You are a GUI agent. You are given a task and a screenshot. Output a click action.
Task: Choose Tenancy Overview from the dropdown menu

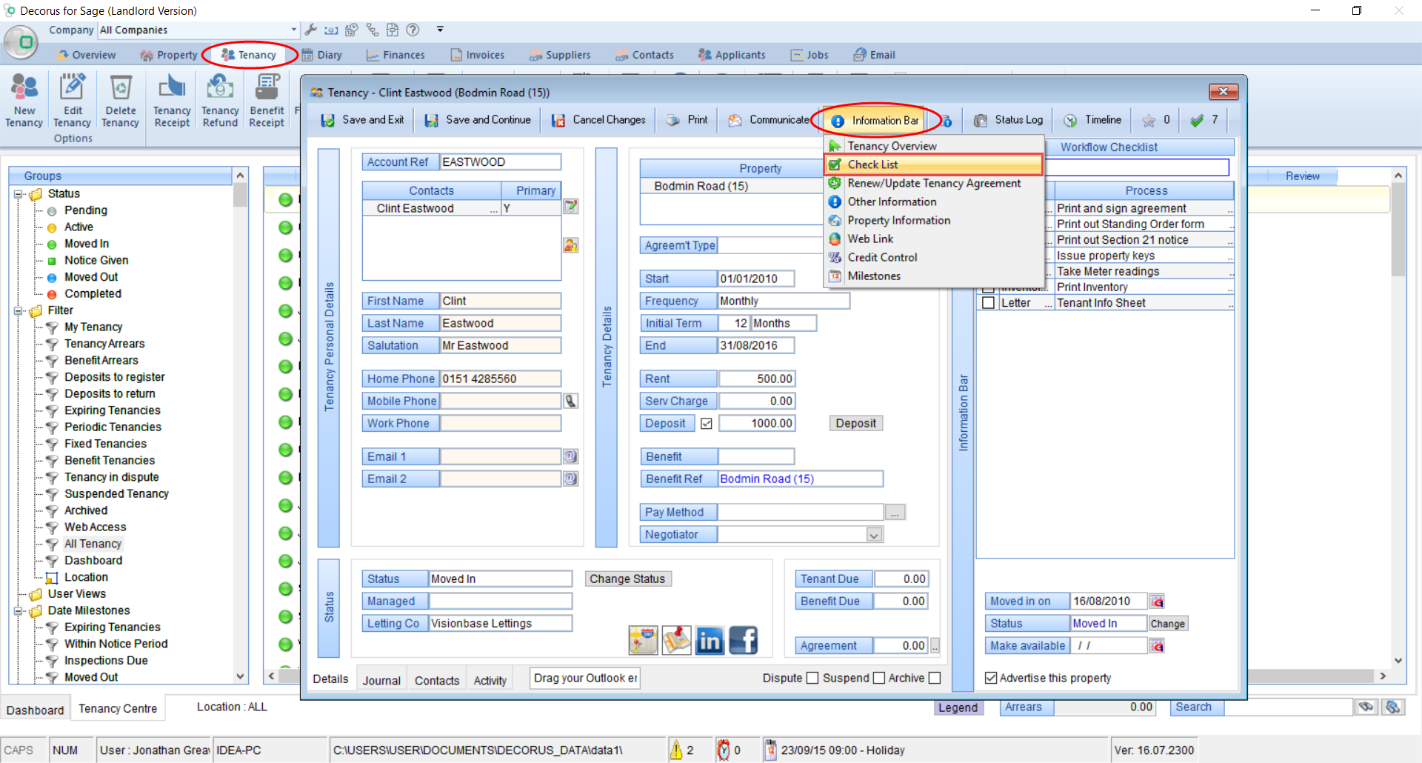click(934, 146)
